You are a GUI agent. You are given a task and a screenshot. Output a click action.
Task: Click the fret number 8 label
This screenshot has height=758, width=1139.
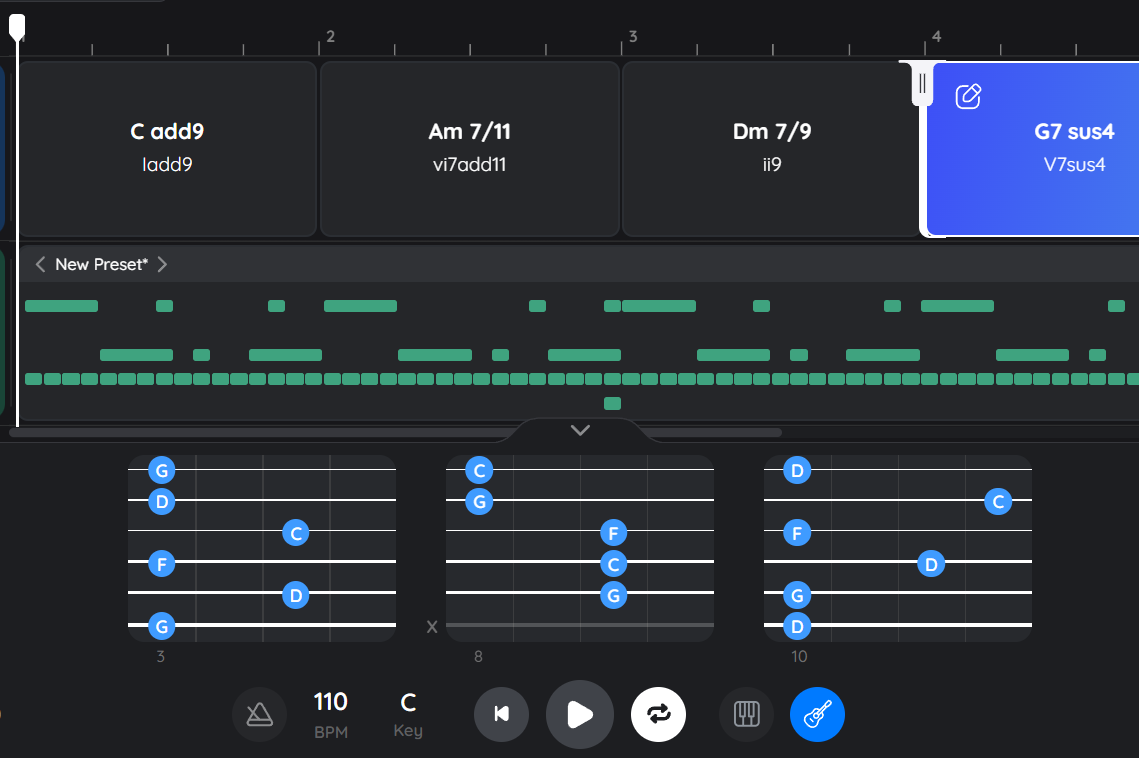pyautogui.click(x=478, y=657)
